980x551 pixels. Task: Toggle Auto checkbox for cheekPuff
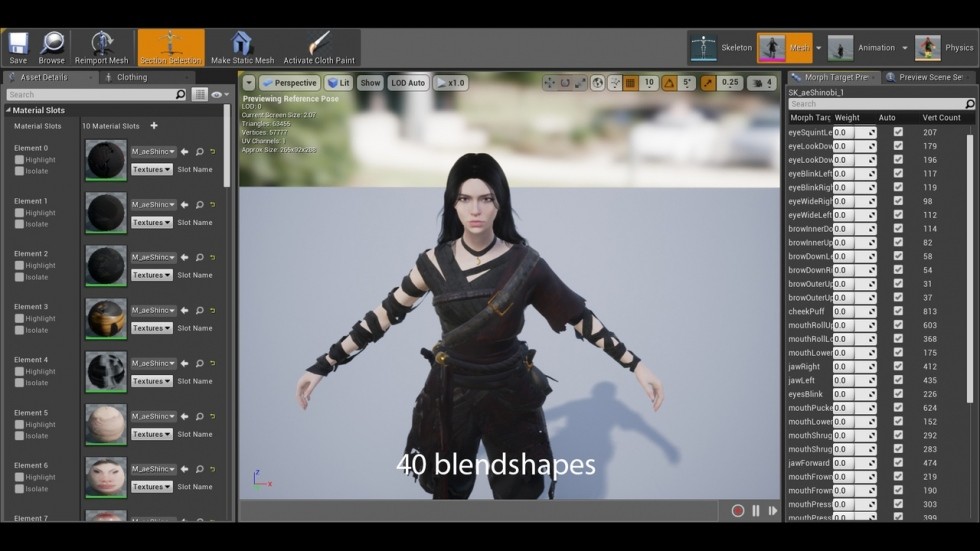point(898,311)
